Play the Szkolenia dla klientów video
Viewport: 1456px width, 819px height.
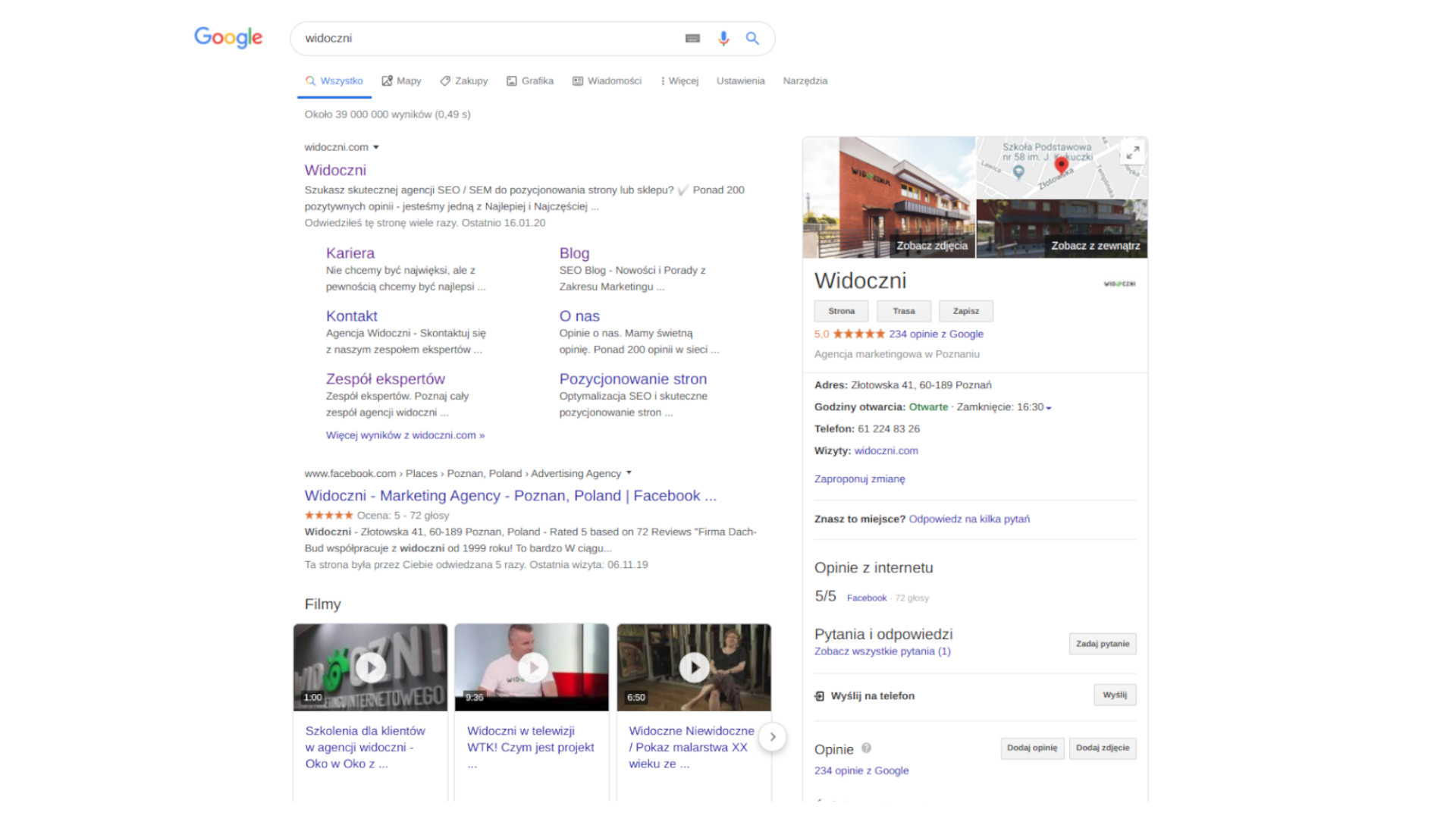(x=370, y=667)
